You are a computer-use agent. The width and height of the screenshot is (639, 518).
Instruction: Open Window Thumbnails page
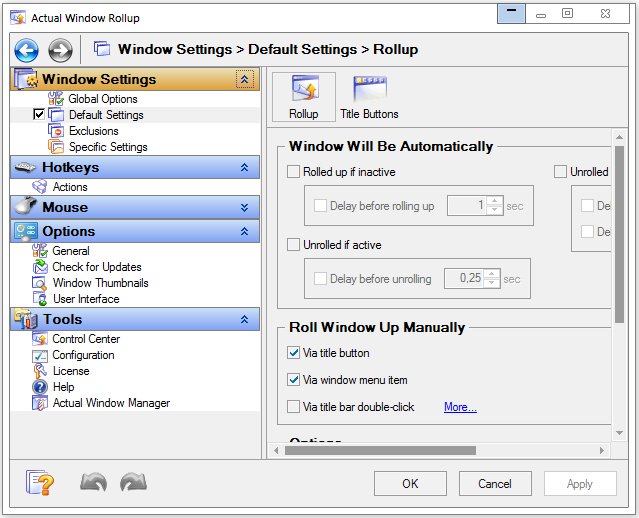[101, 283]
